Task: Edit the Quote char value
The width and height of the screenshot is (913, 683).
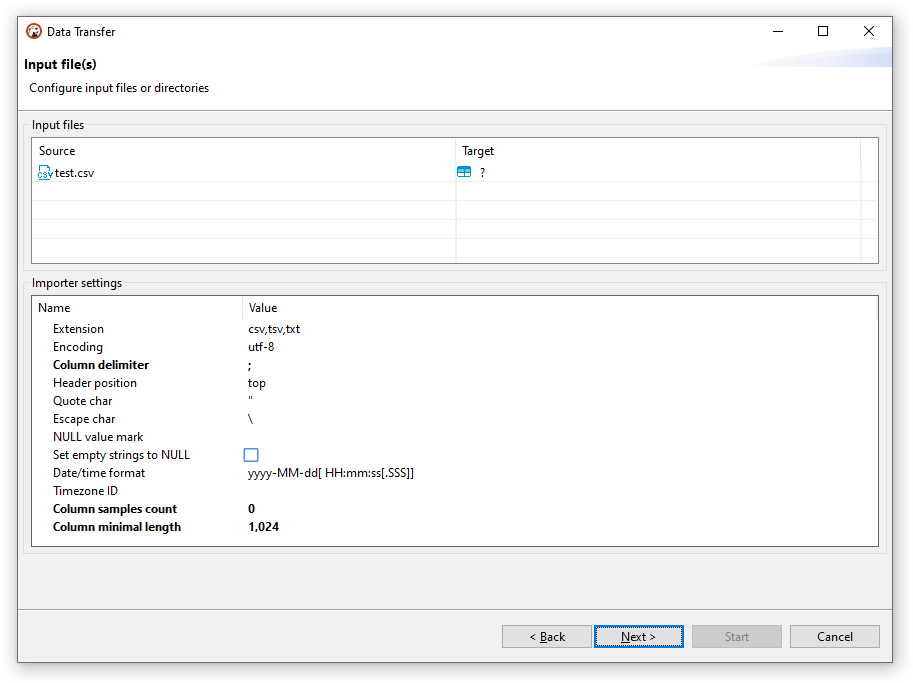Action: coord(300,400)
